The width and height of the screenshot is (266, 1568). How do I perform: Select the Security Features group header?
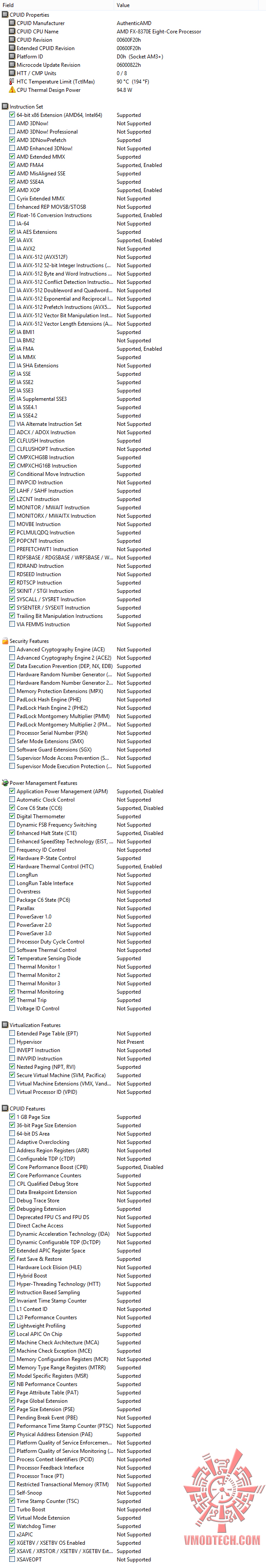tap(29, 641)
